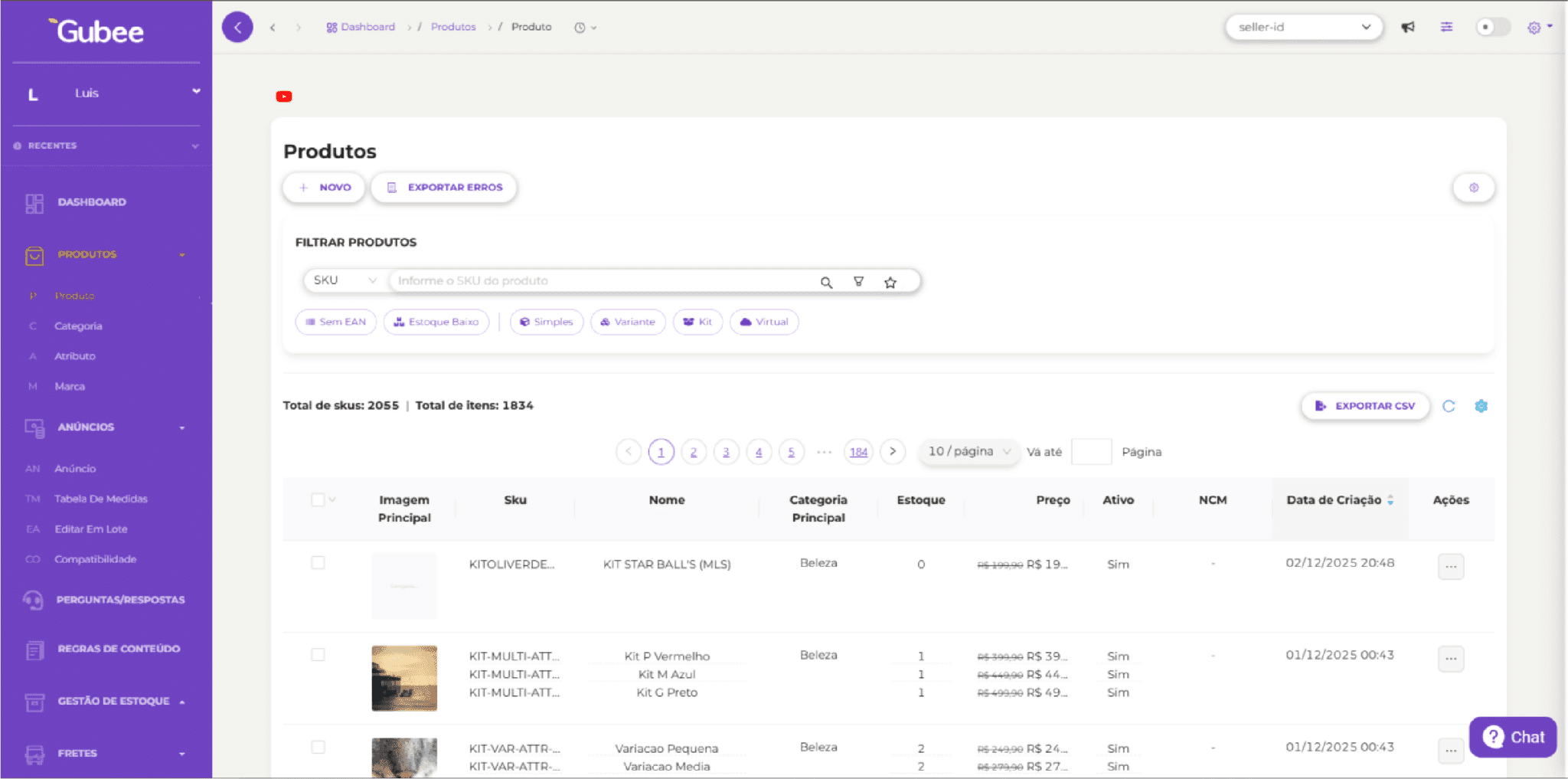
Task: Open Marca in sidebar
Action: pos(70,387)
